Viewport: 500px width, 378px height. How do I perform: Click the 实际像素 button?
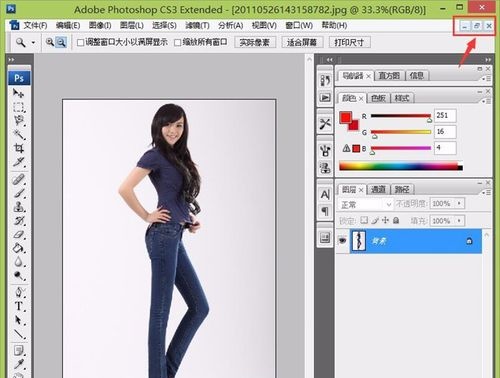click(x=255, y=42)
